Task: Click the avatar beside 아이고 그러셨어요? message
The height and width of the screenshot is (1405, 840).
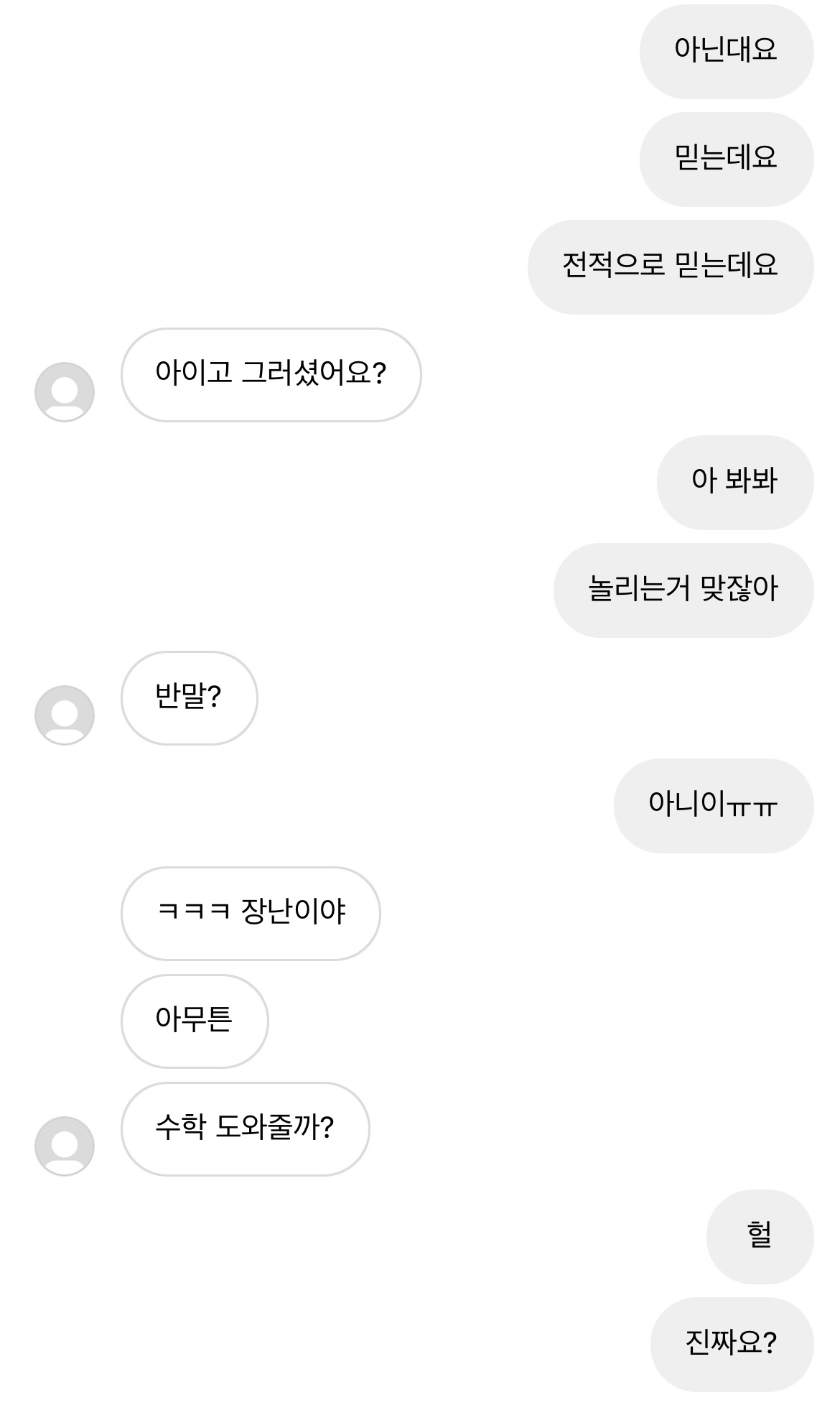Action: (65, 391)
